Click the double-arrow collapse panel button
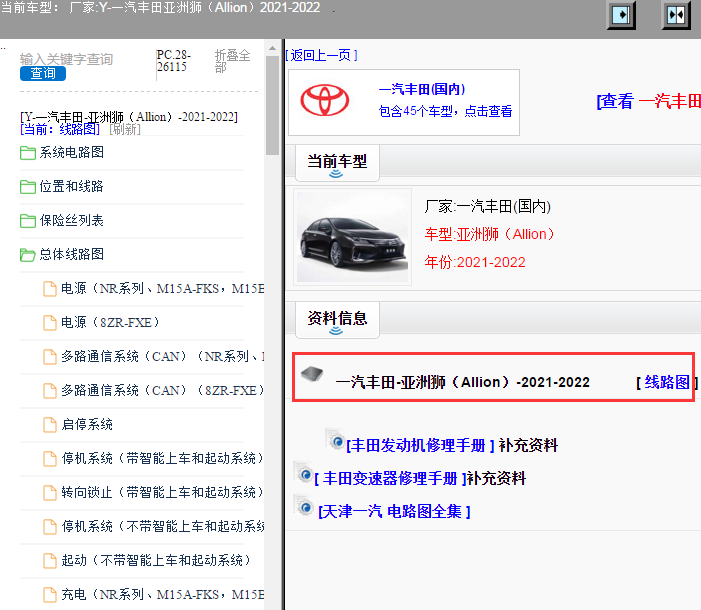701x610 pixels. 676,15
